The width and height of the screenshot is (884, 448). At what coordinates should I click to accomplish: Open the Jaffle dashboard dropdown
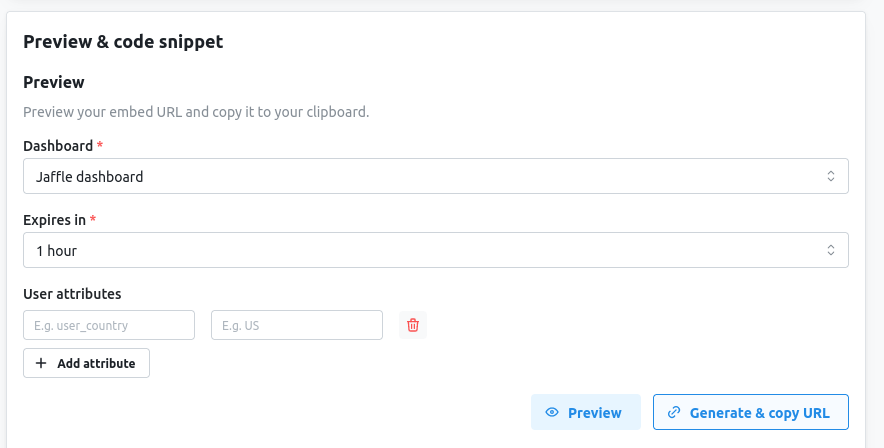click(436, 176)
